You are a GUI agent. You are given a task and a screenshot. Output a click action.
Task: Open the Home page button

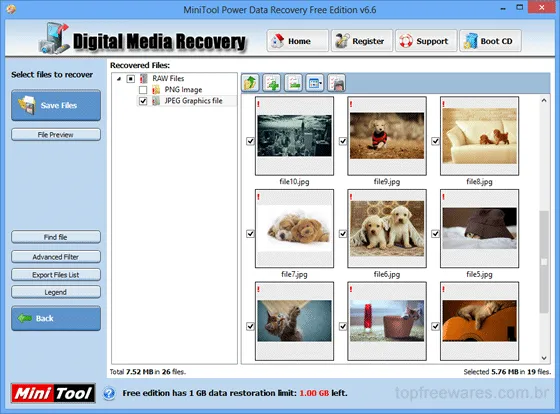click(x=298, y=41)
